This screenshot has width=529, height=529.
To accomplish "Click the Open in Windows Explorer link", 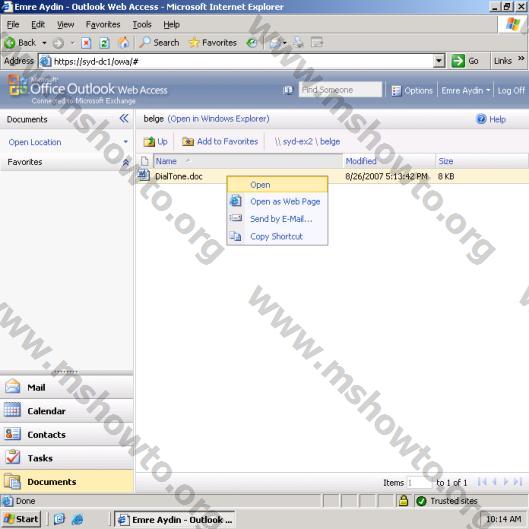I will [219, 119].
